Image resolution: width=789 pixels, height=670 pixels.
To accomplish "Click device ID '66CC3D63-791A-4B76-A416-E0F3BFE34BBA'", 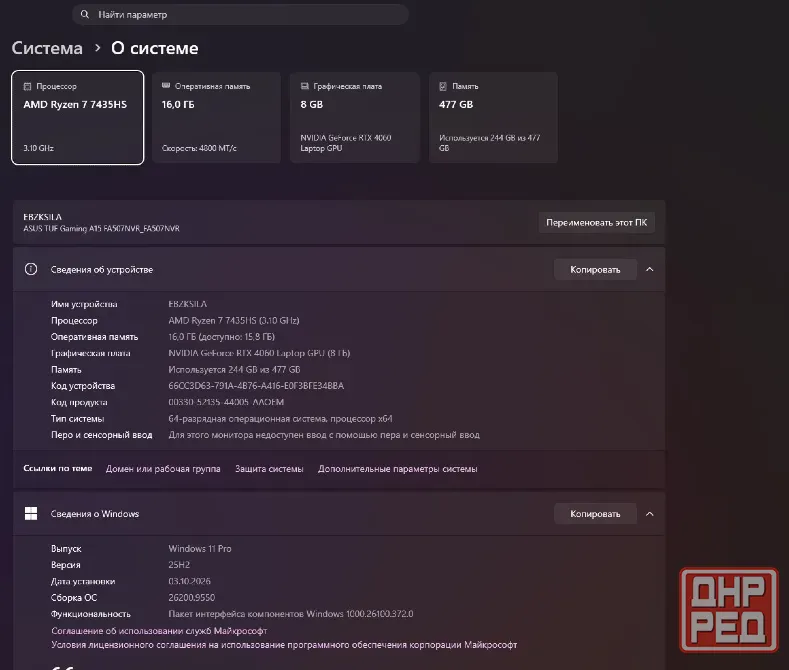I will point(256,386).
